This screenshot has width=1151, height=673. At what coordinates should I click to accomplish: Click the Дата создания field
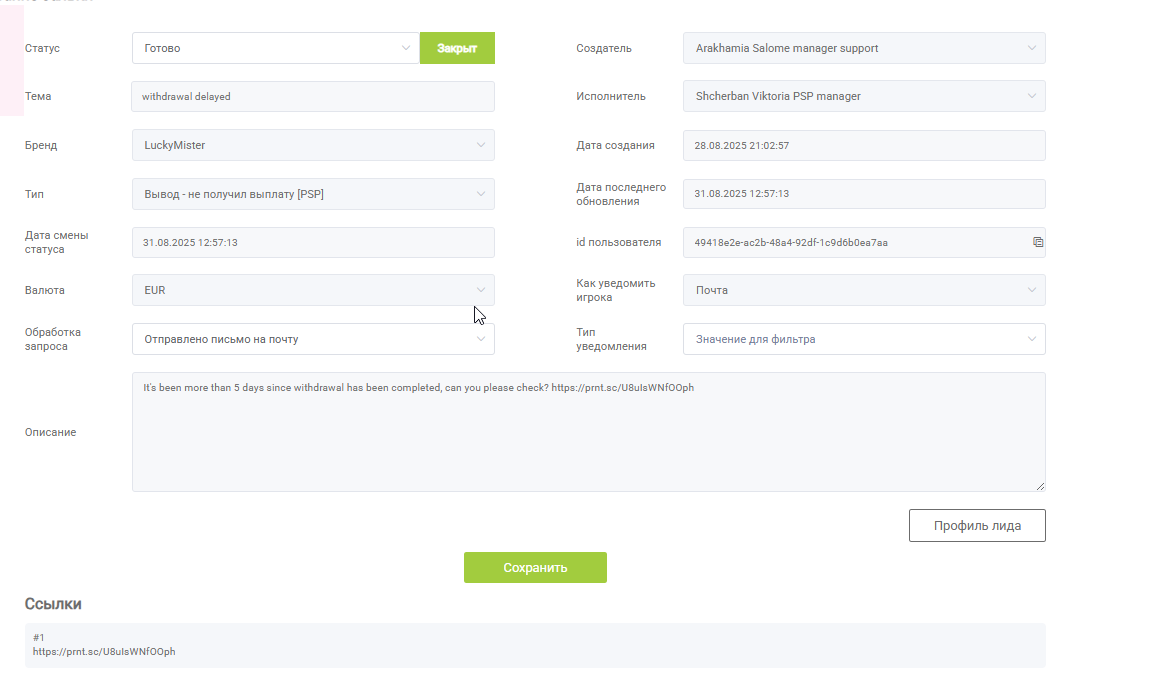(x=864, y=145)
